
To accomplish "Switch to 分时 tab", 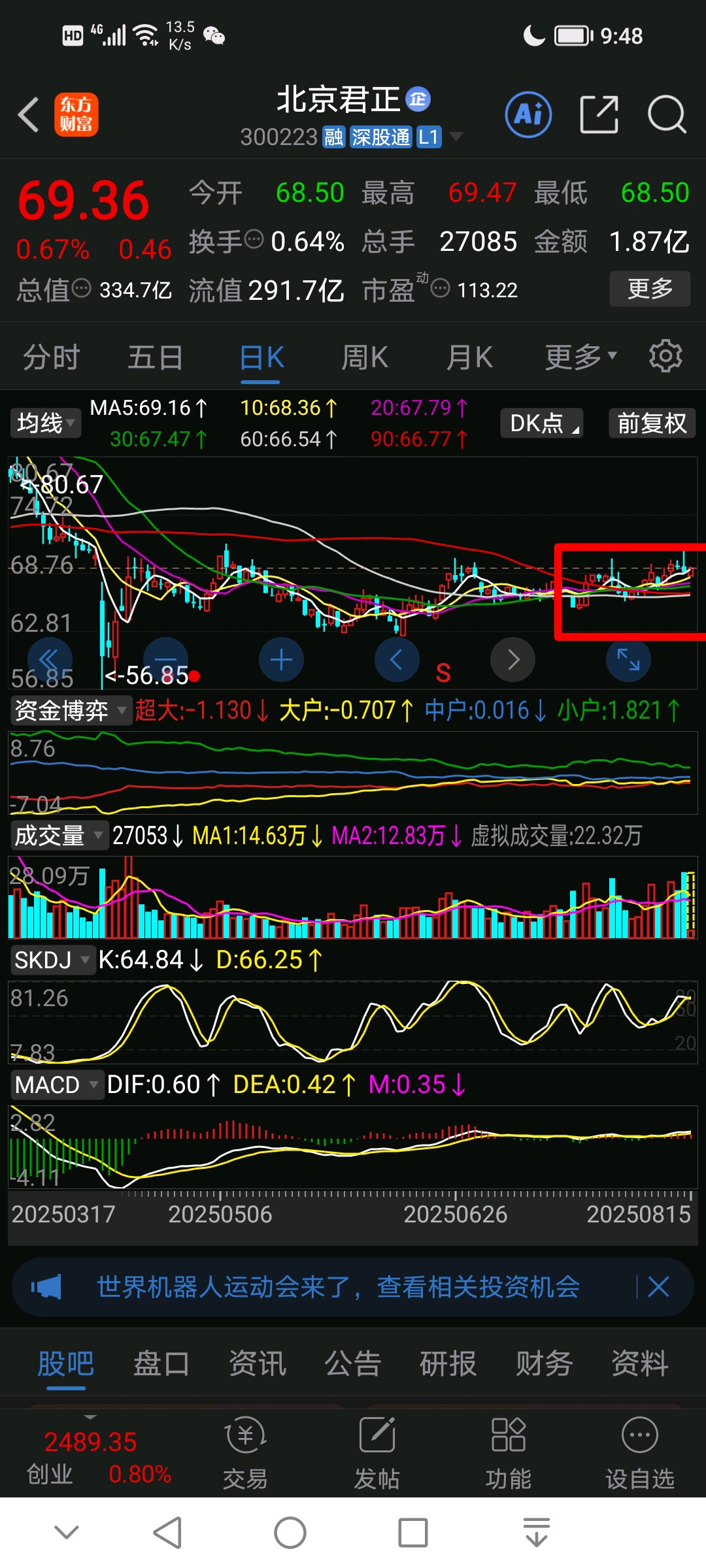I will (52, 357).
